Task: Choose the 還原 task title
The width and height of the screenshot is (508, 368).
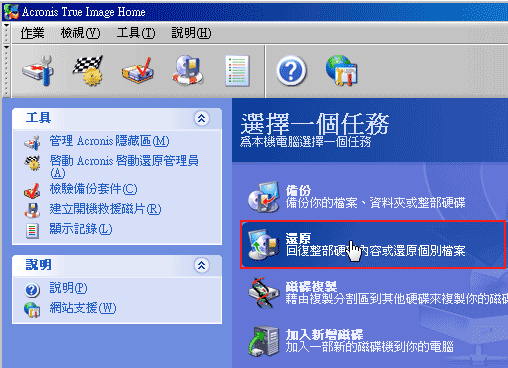Action: click(298, 238)
